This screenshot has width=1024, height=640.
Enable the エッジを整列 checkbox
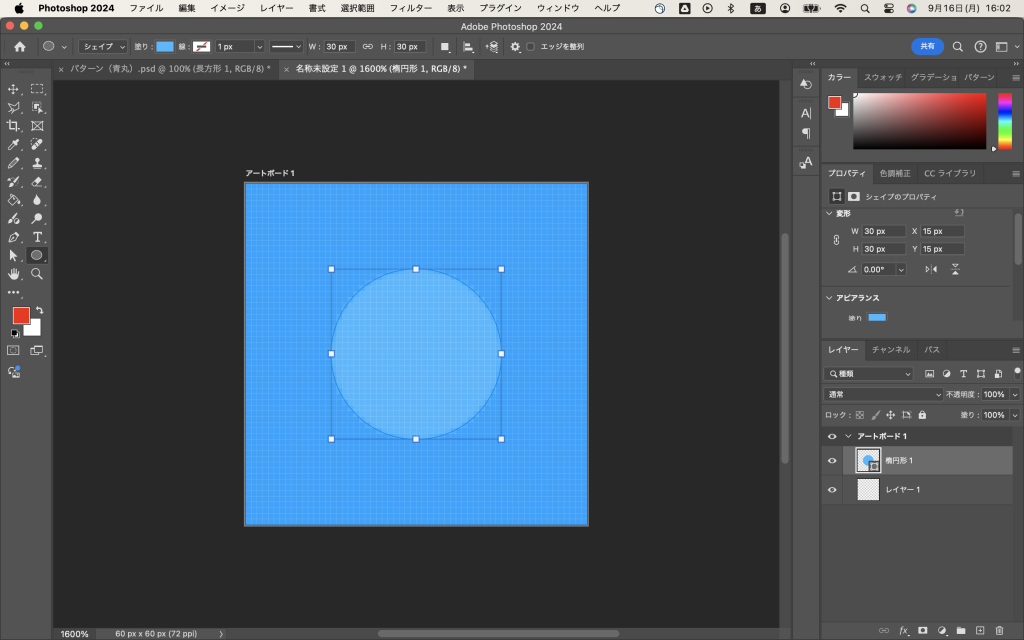click(x=531, y=47)
